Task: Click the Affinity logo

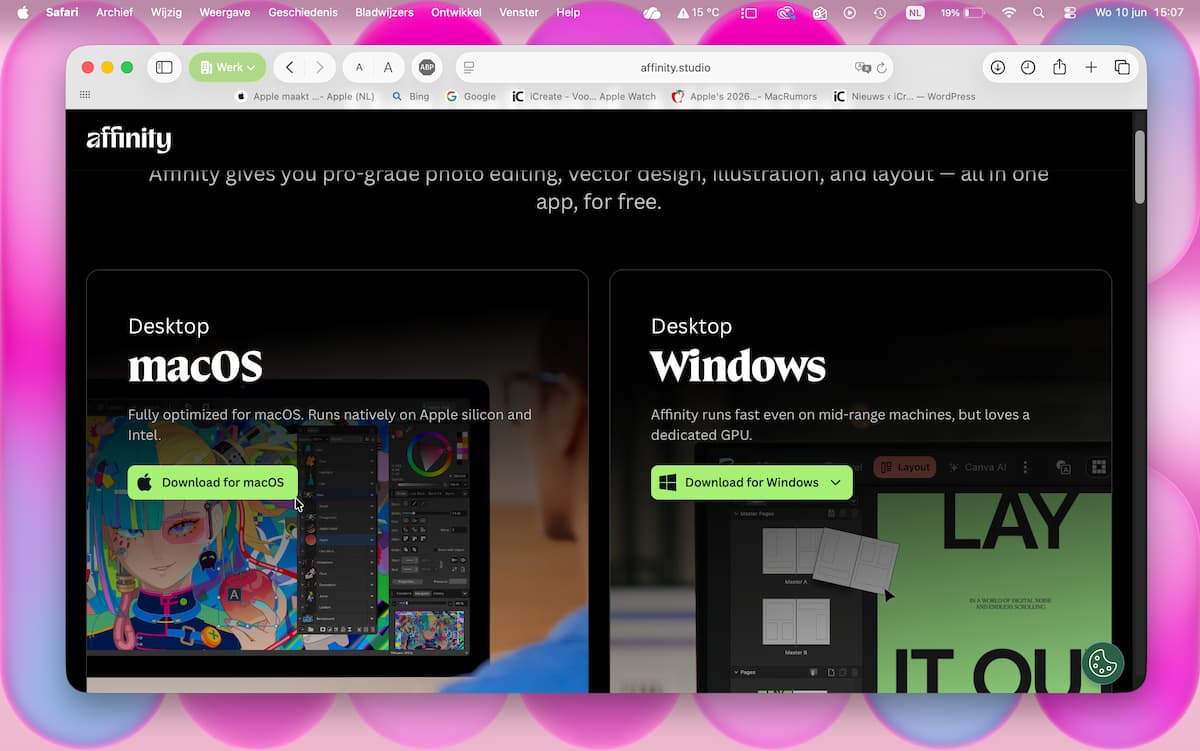Action: (x=129, y=139)
